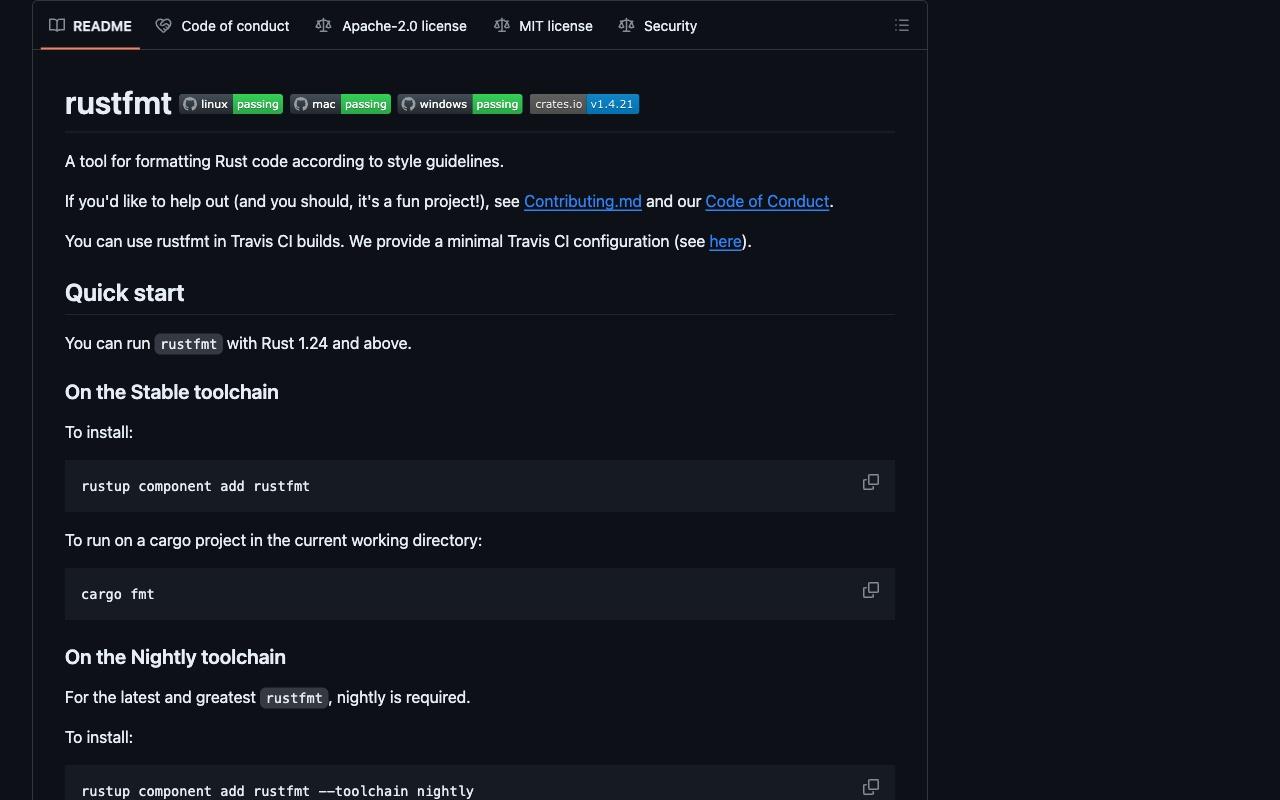
Task: Click the book icon on README tab
Action: [57, 26]
